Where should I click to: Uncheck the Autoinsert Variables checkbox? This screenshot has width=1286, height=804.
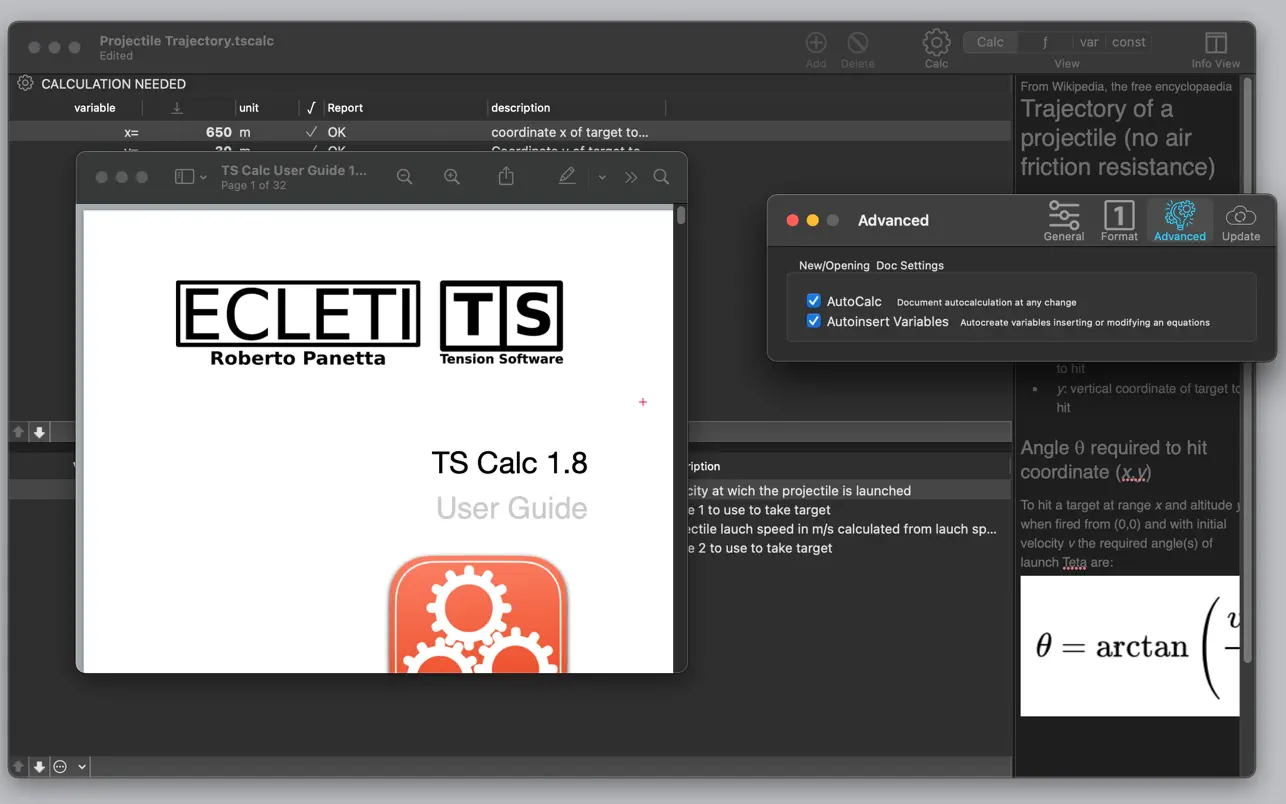[x=814, y=321]
